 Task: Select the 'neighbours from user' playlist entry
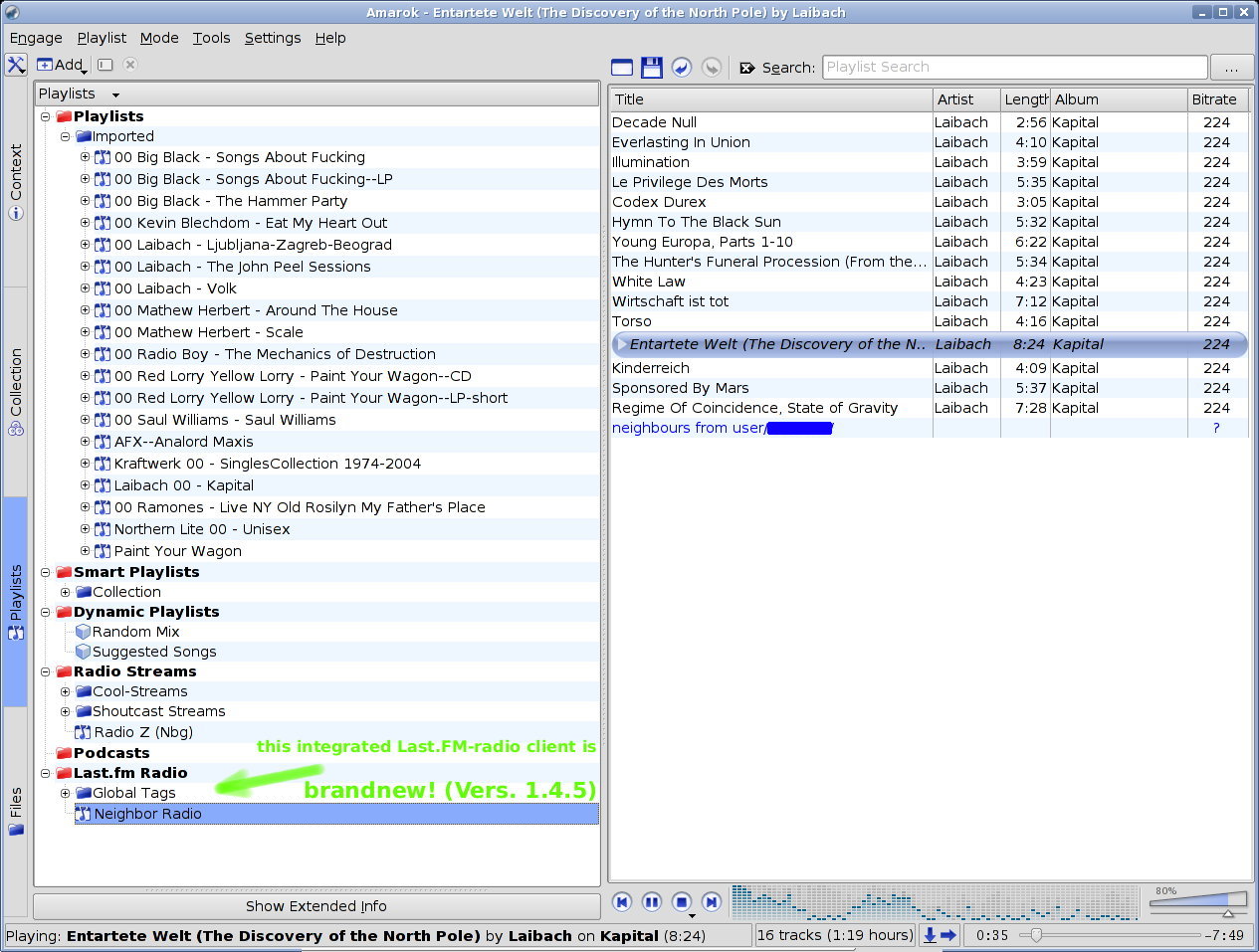pyautogui.click(x=931, y=428)
